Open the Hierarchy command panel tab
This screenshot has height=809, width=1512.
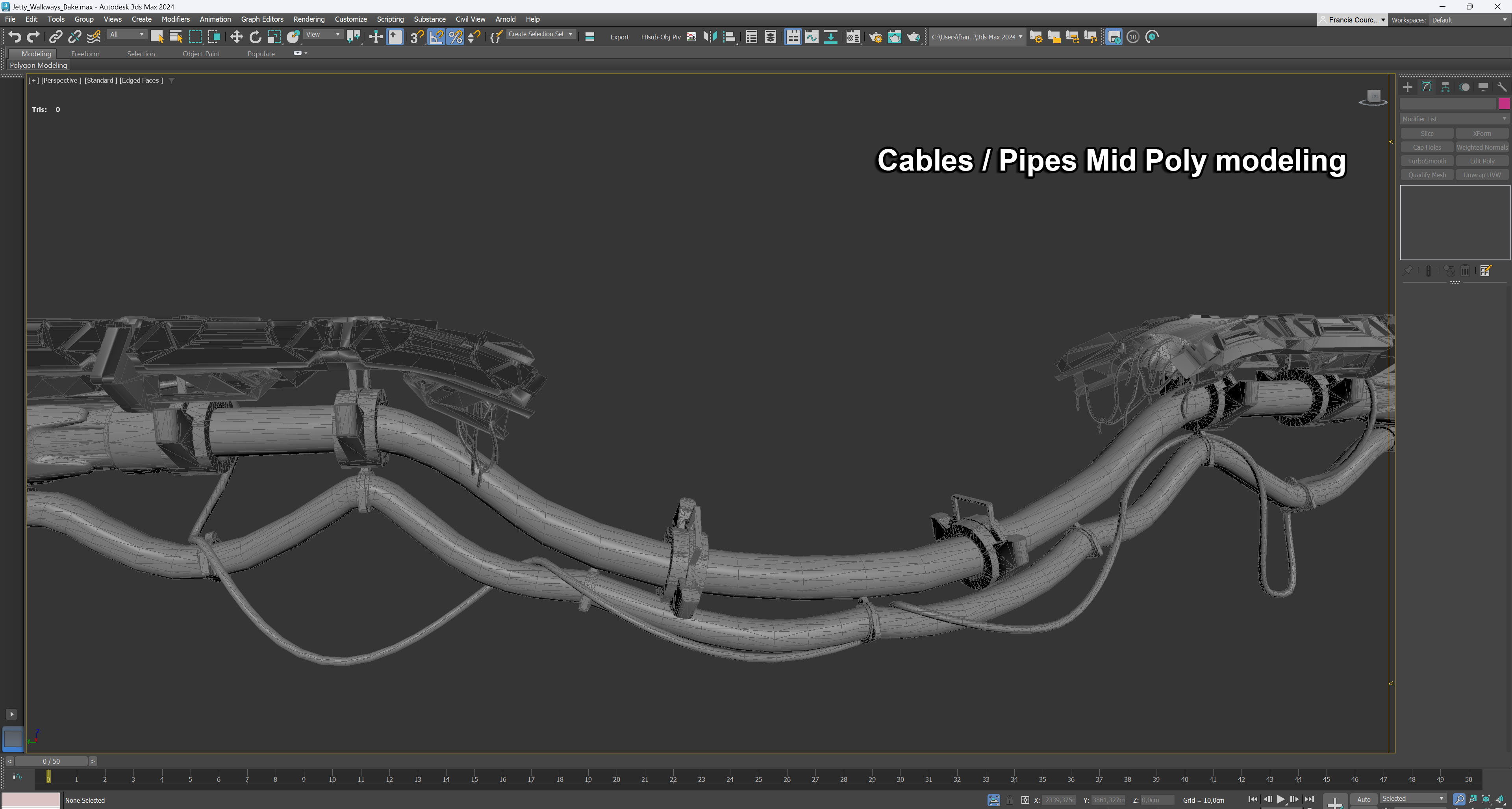point(1446,87)
